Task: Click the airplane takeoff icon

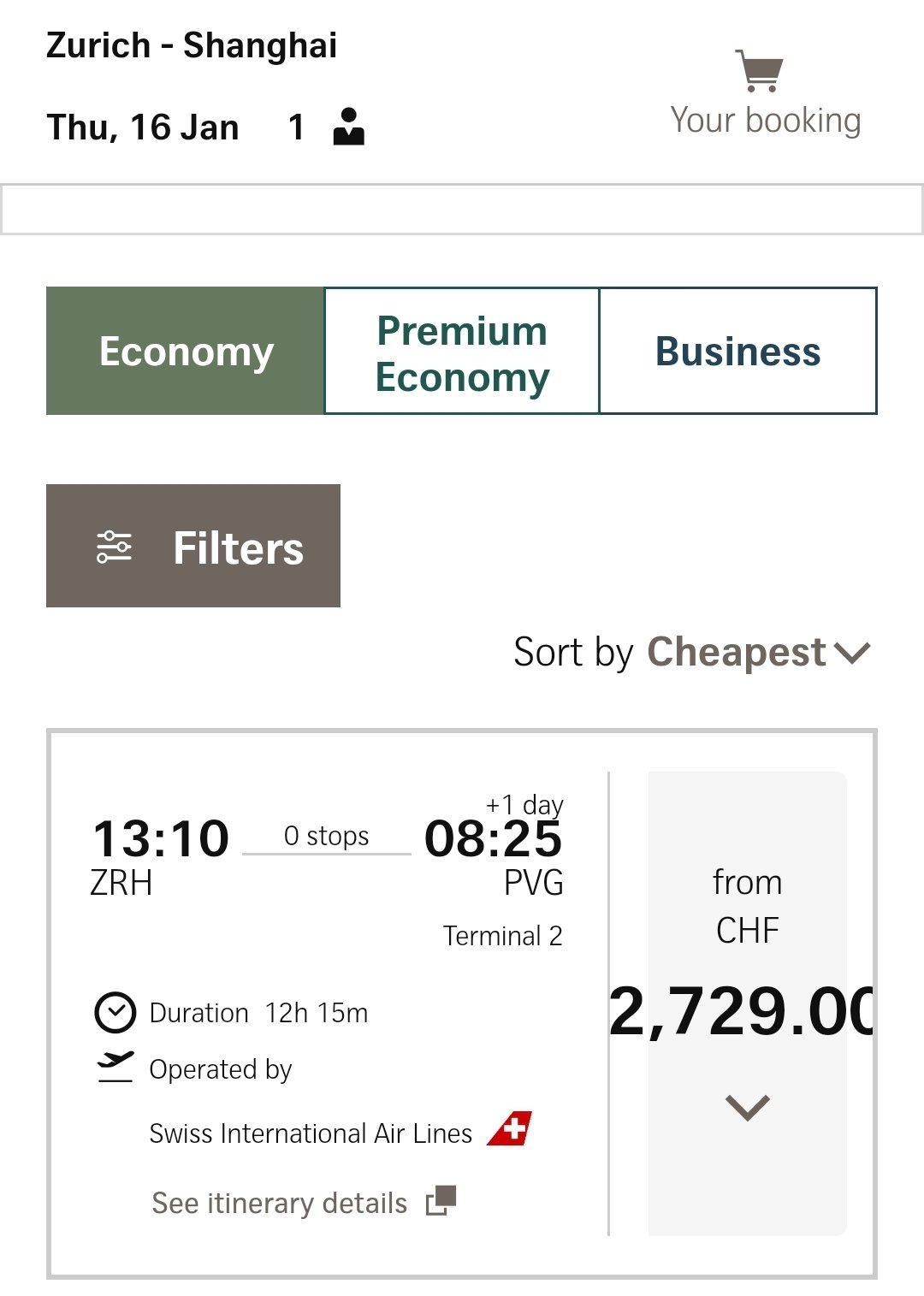Action: pyautogui.click(x=115, y=1067)
